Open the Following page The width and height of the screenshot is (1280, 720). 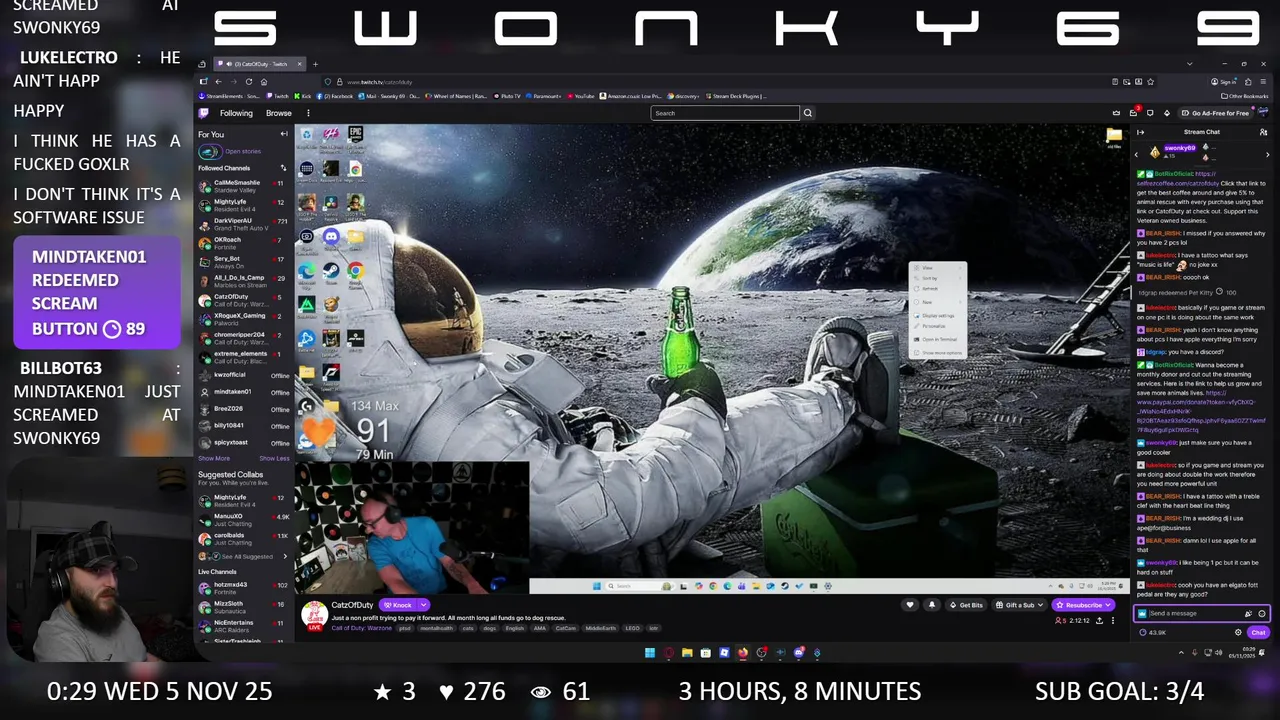point(236,113)
